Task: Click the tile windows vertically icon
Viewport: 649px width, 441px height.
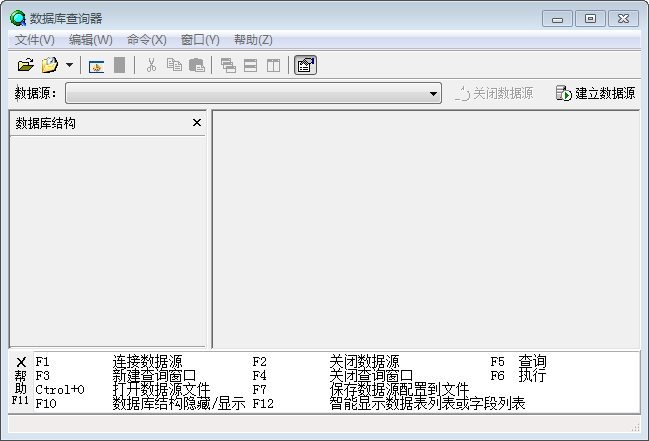Action: click(273, 66)
